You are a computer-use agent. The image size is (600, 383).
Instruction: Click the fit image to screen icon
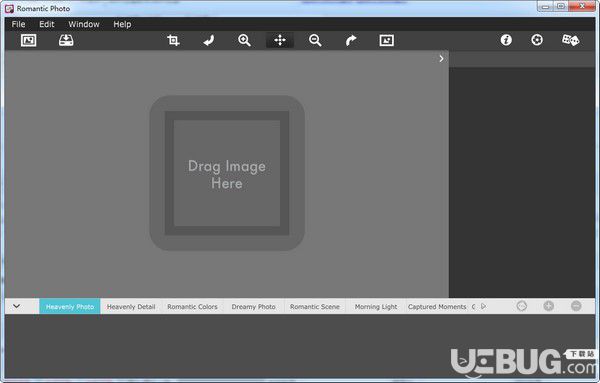pyautogui.click(x=386, y=40)
